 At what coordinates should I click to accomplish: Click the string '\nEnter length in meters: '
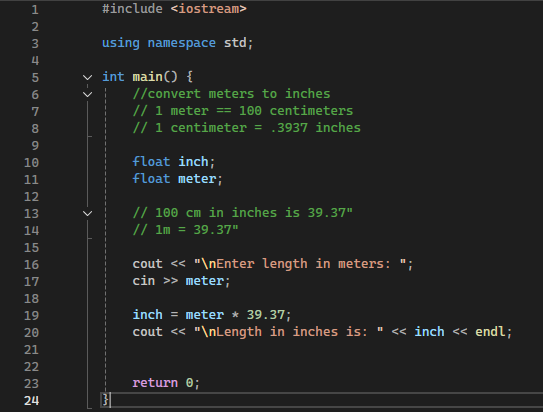pos(300,264)
